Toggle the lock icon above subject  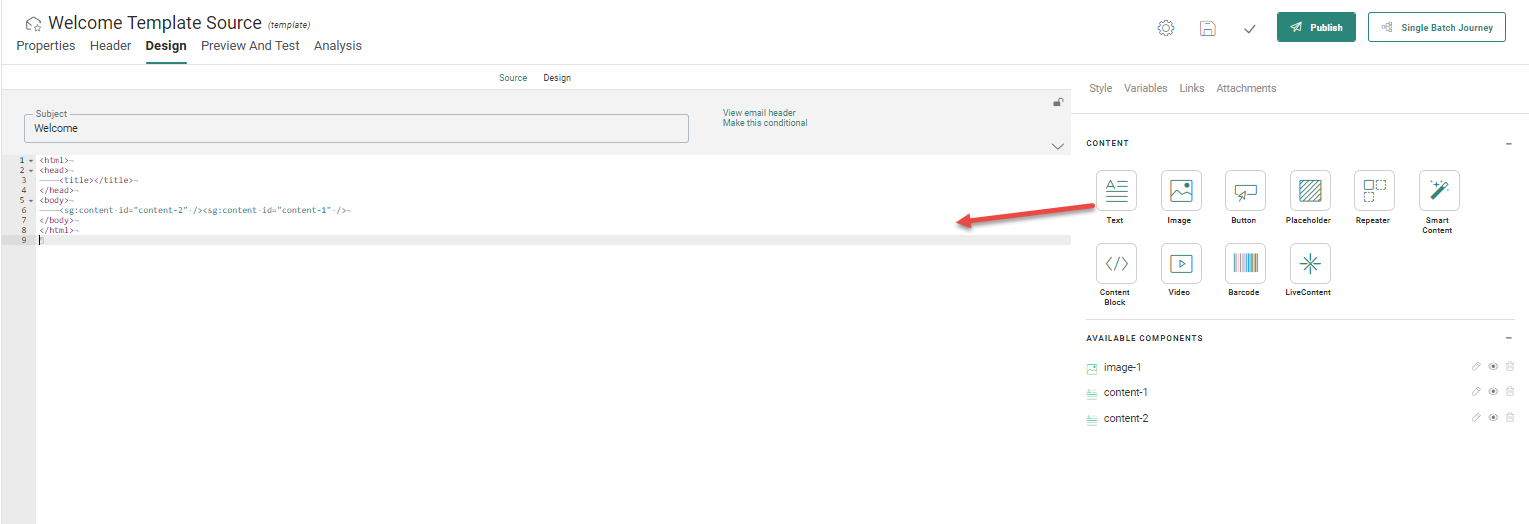click(x=1058, y=102)
